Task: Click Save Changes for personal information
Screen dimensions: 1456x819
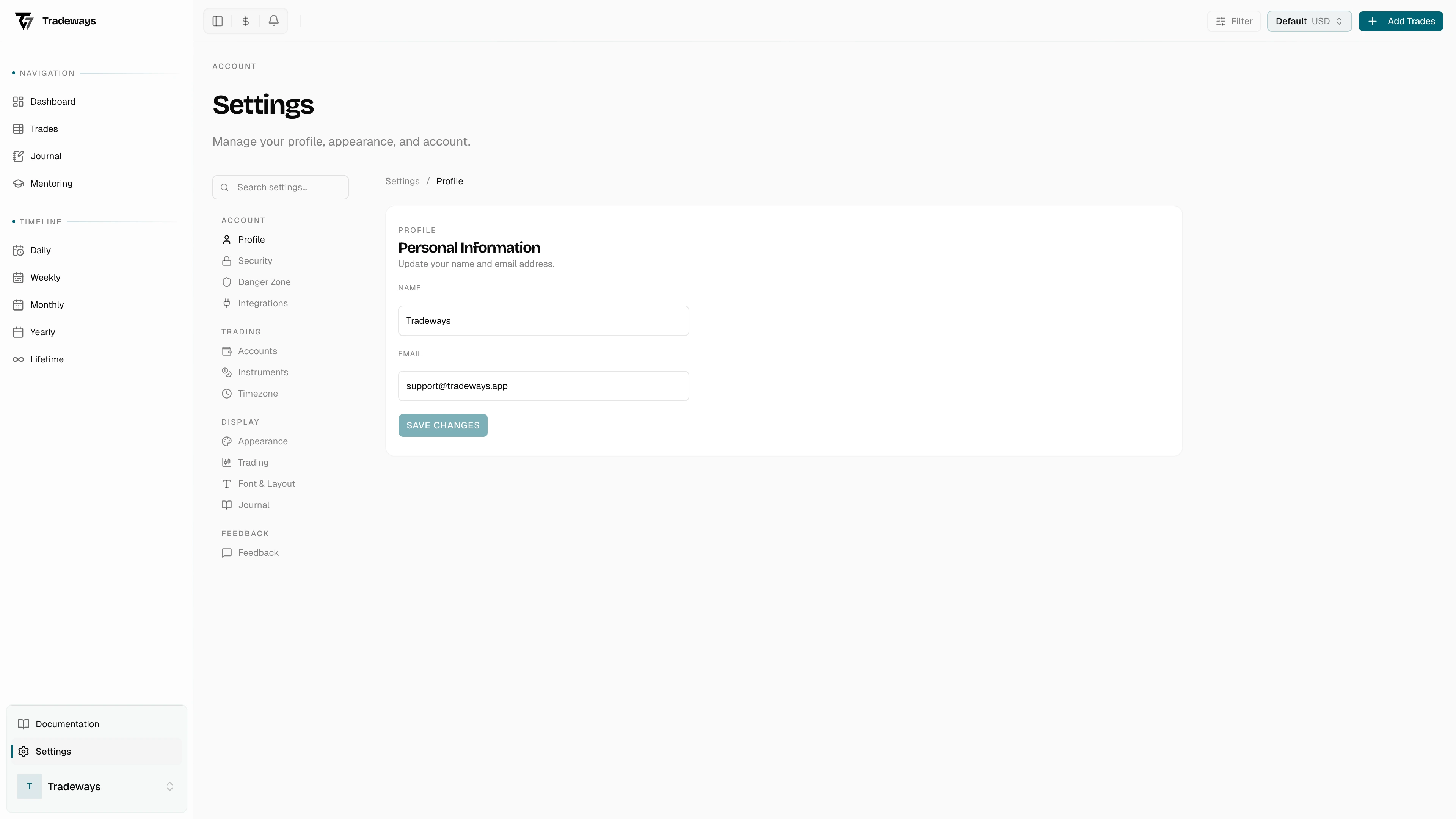Action: click(442, 425)
